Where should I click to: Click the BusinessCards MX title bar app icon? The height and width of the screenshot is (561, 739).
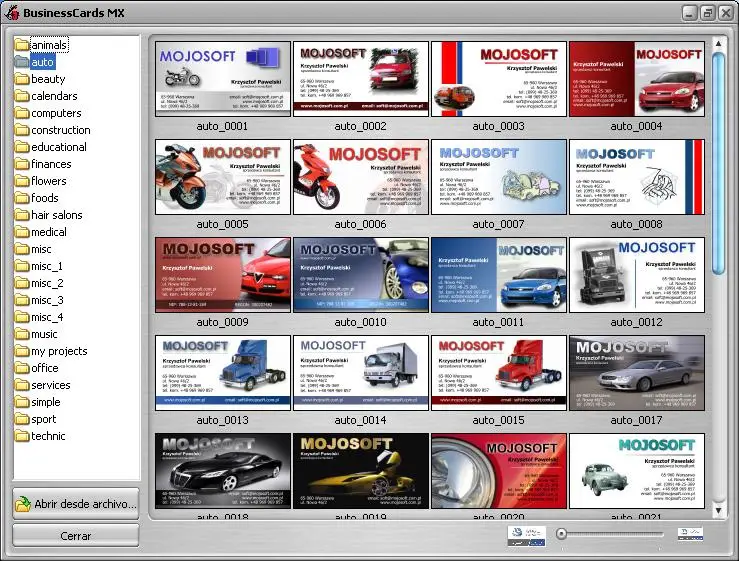pos(12,13)
